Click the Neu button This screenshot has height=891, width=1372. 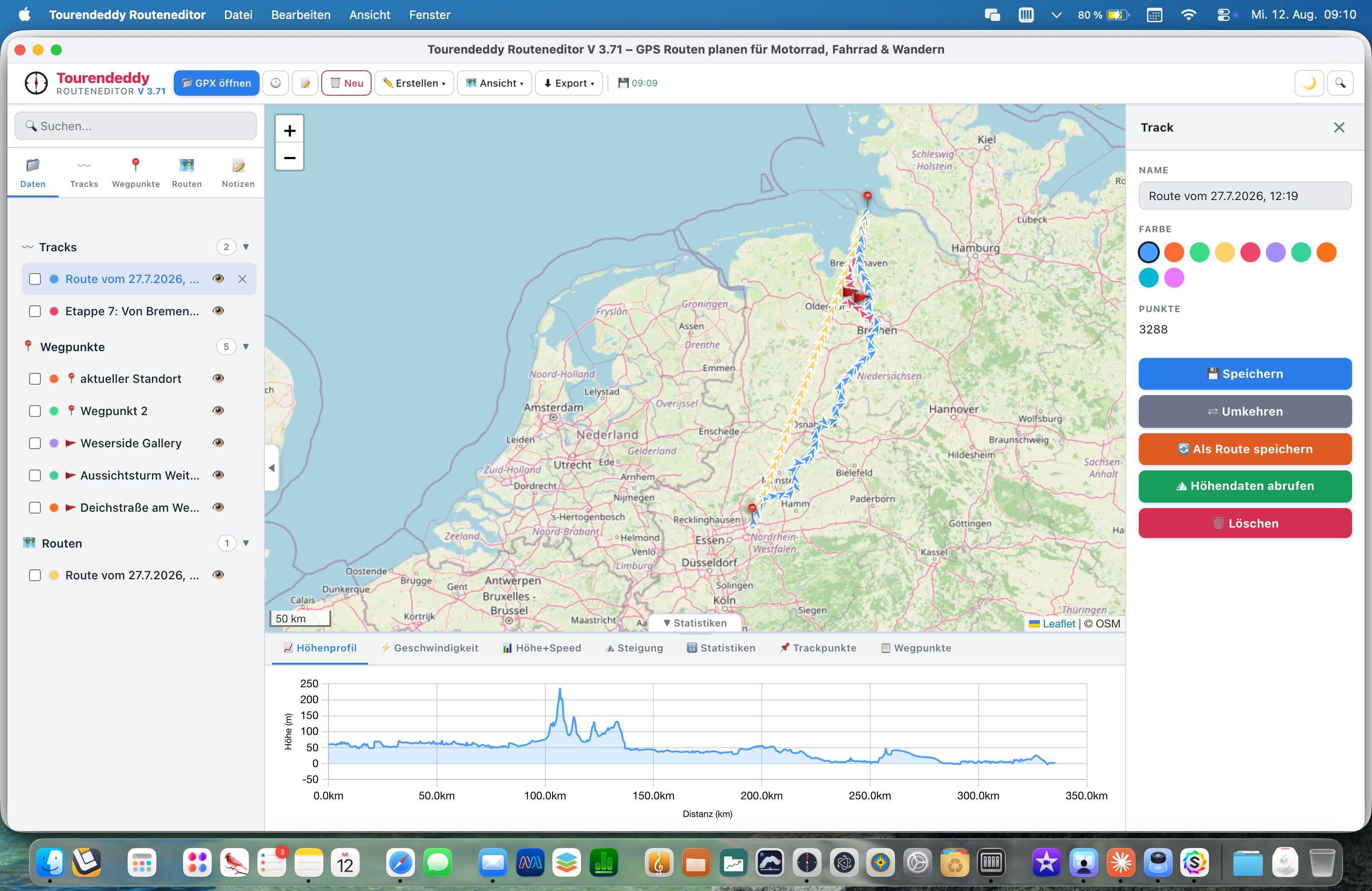coord(347,83)
